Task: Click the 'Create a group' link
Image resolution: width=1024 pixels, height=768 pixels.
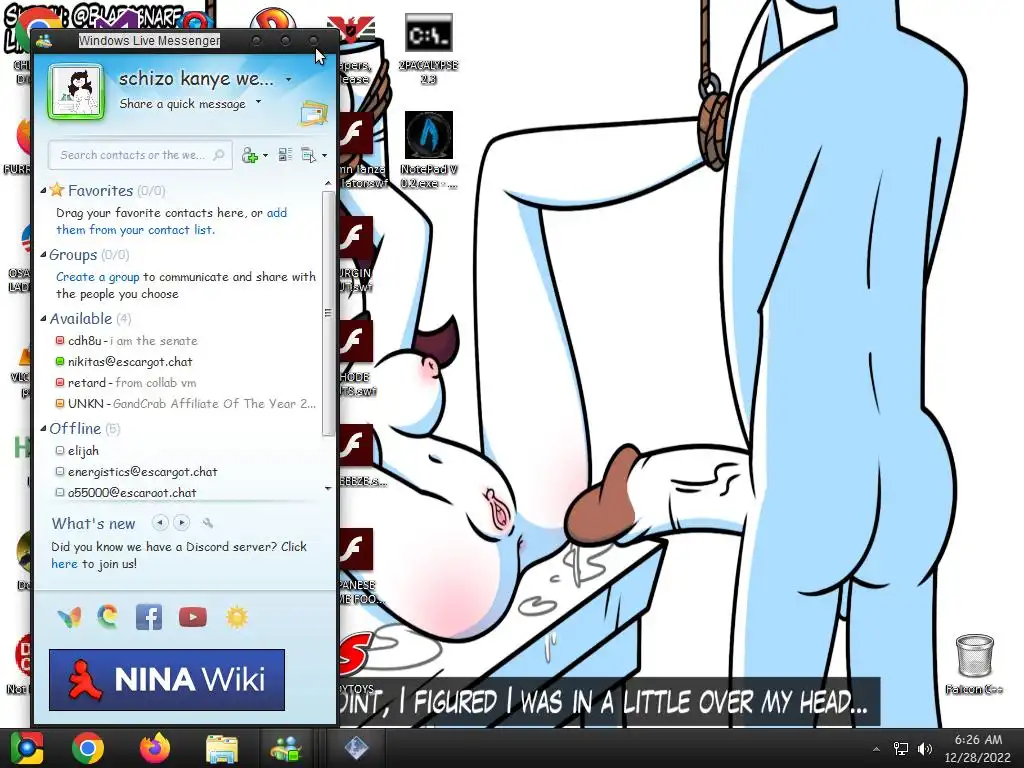Action: click(97, 277)
